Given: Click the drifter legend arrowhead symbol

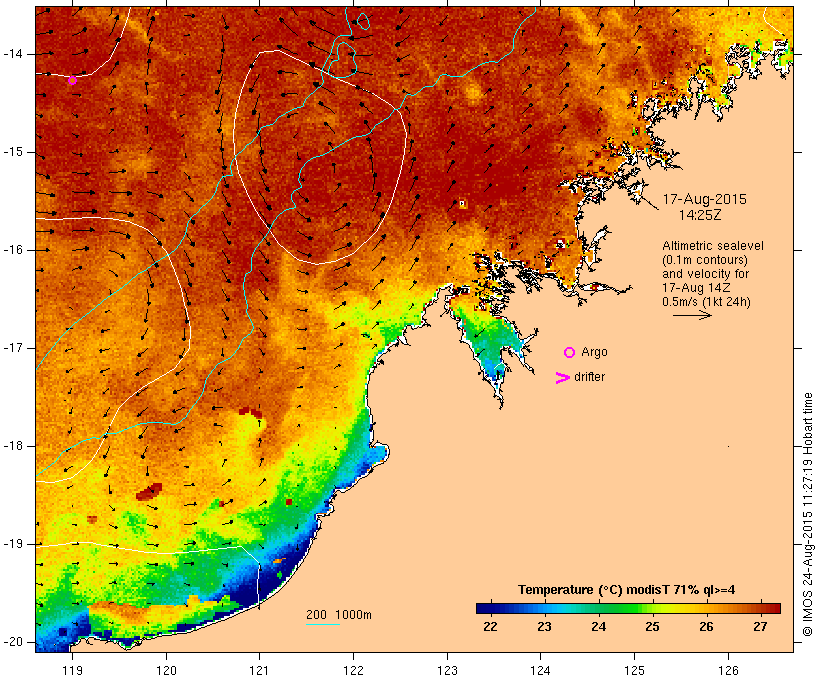Looking at the screenshot, I should (x=563, y=378).
